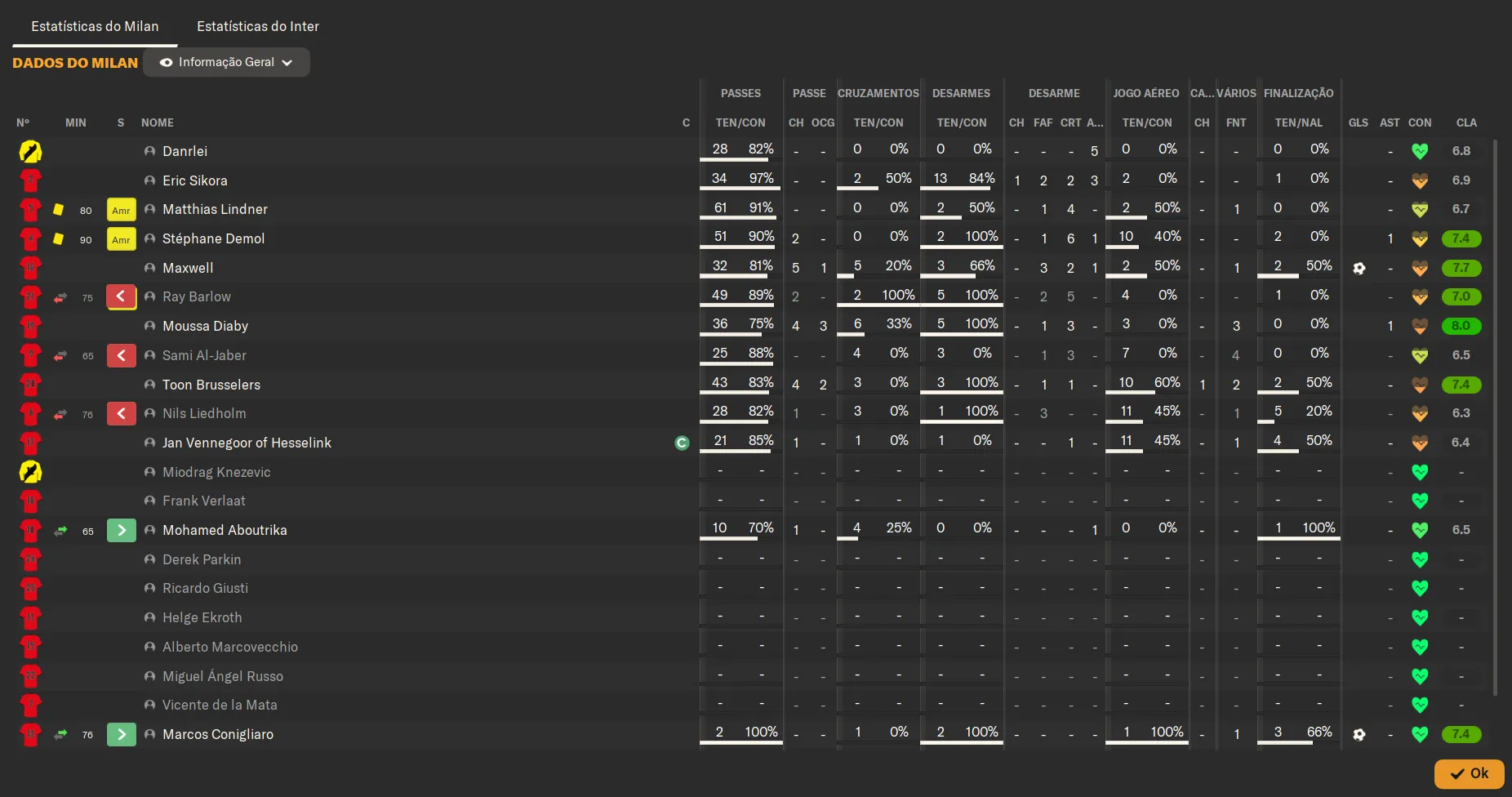Click Miodrag Knezevic's yellow goalkeeper shirt icon
Screen dimensions: 1512x797
(x=30, y=472)
